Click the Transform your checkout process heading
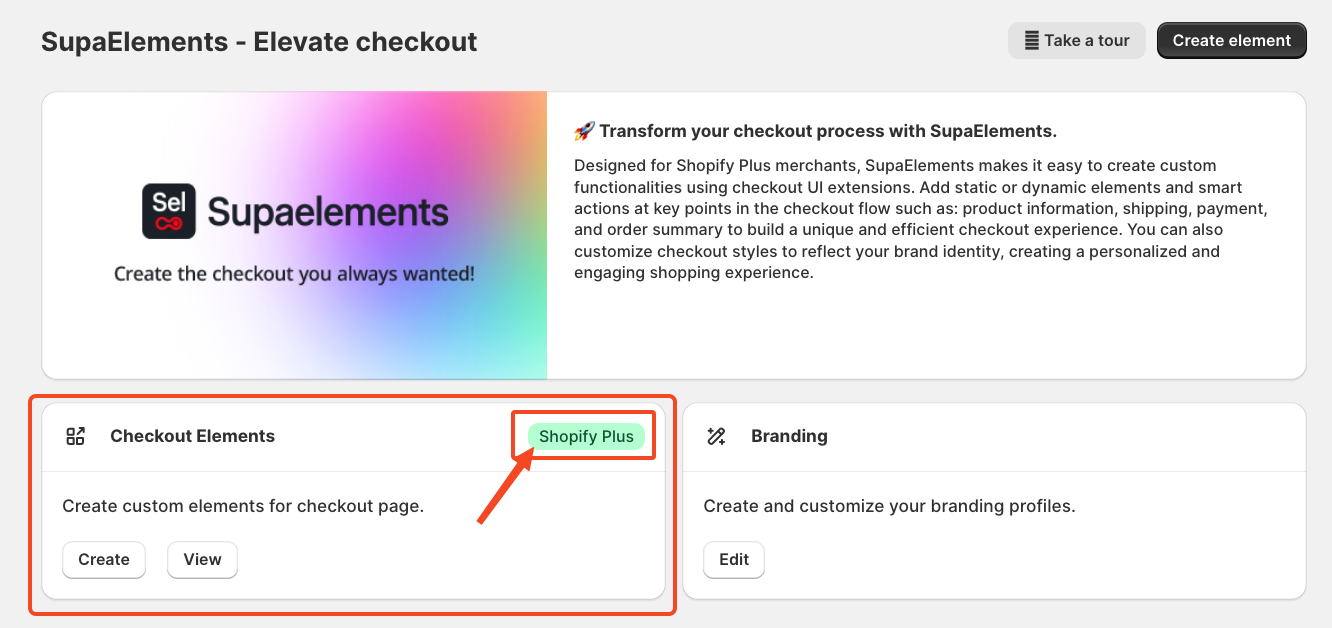Screen dimensions: 1332x628 click(x=828, y=131)
